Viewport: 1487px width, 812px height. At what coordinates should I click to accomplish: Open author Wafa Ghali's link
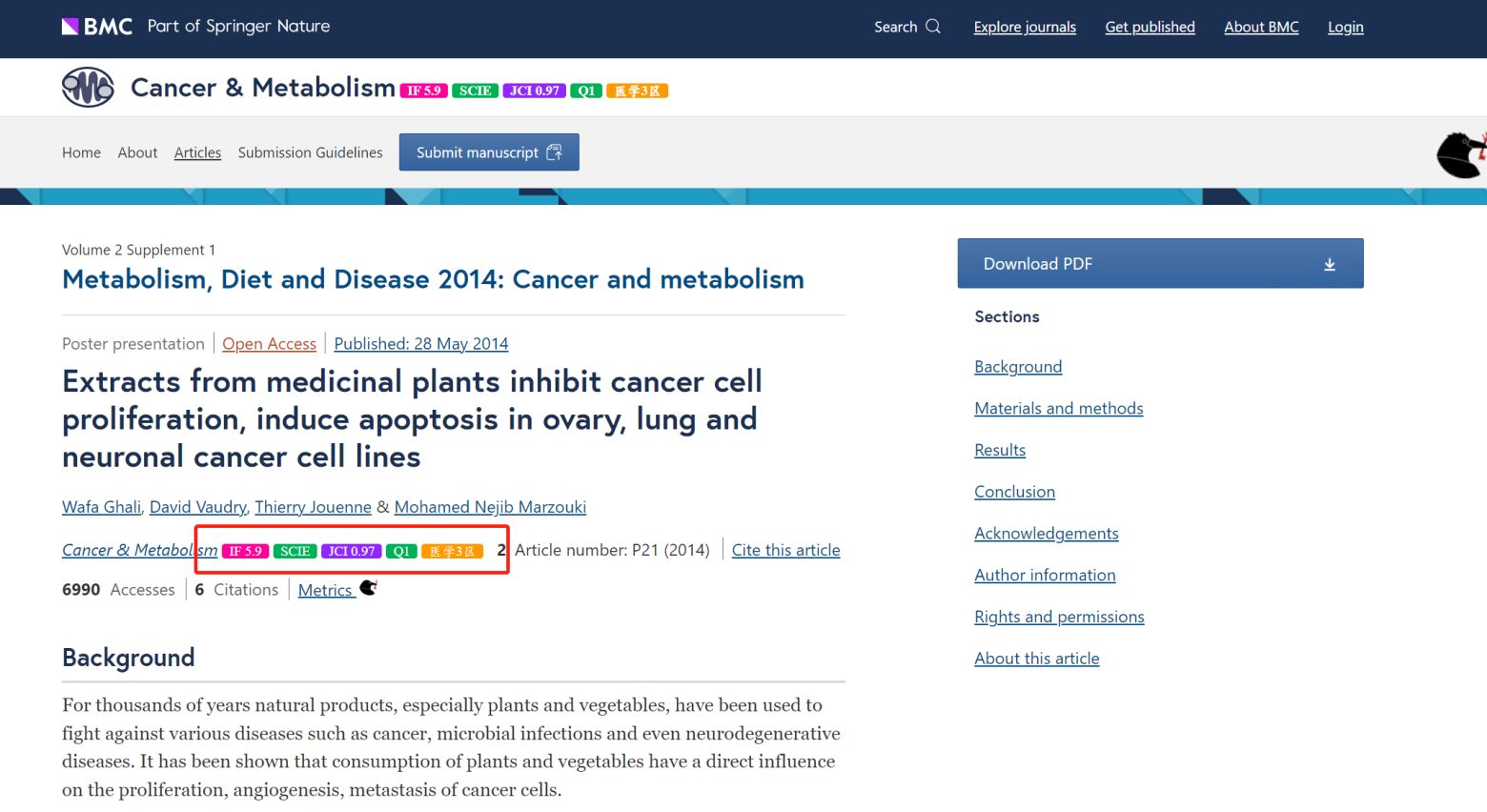tap(101, 507)
